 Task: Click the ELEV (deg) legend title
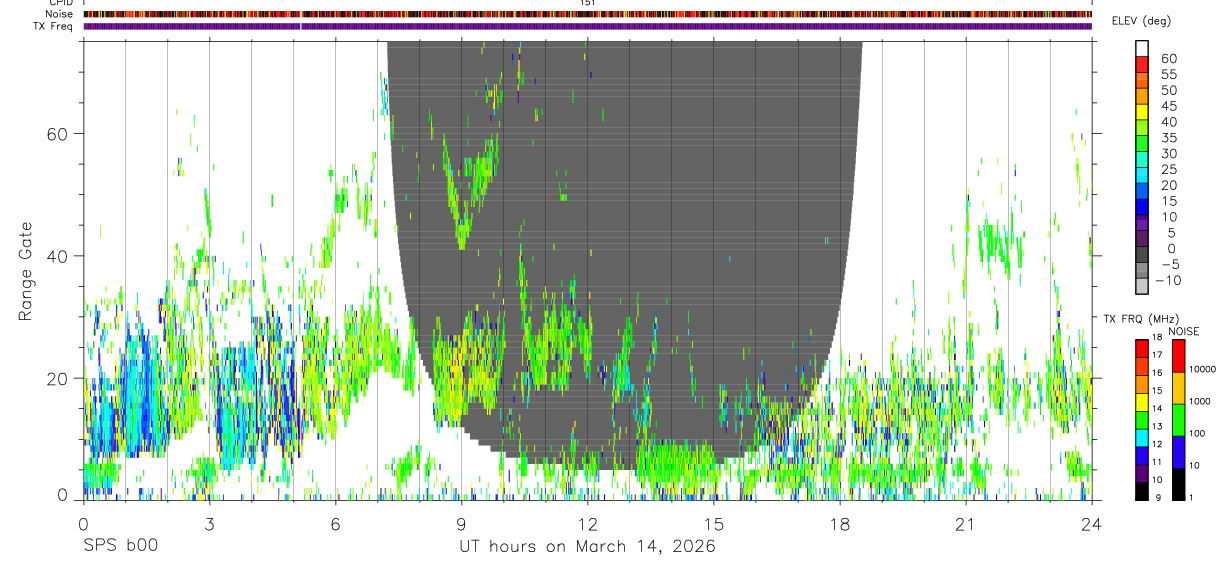tap(1141, 21)
